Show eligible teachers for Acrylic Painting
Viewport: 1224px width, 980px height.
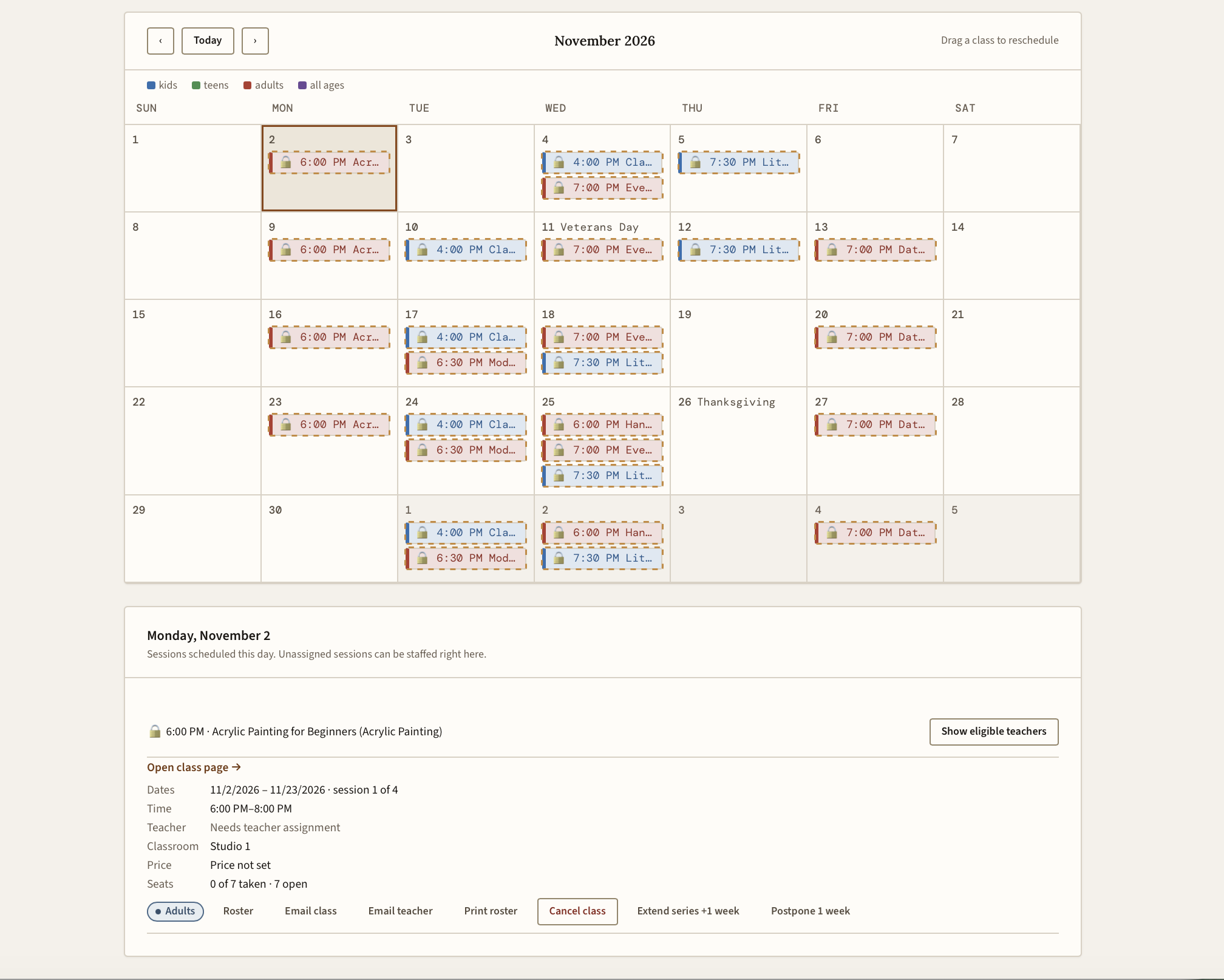(x=994, y=732)
